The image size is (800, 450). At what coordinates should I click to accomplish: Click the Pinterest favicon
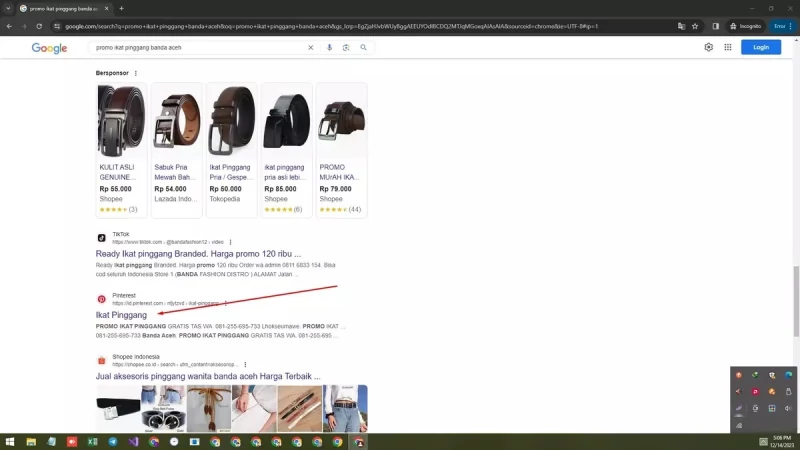[102, 299]
